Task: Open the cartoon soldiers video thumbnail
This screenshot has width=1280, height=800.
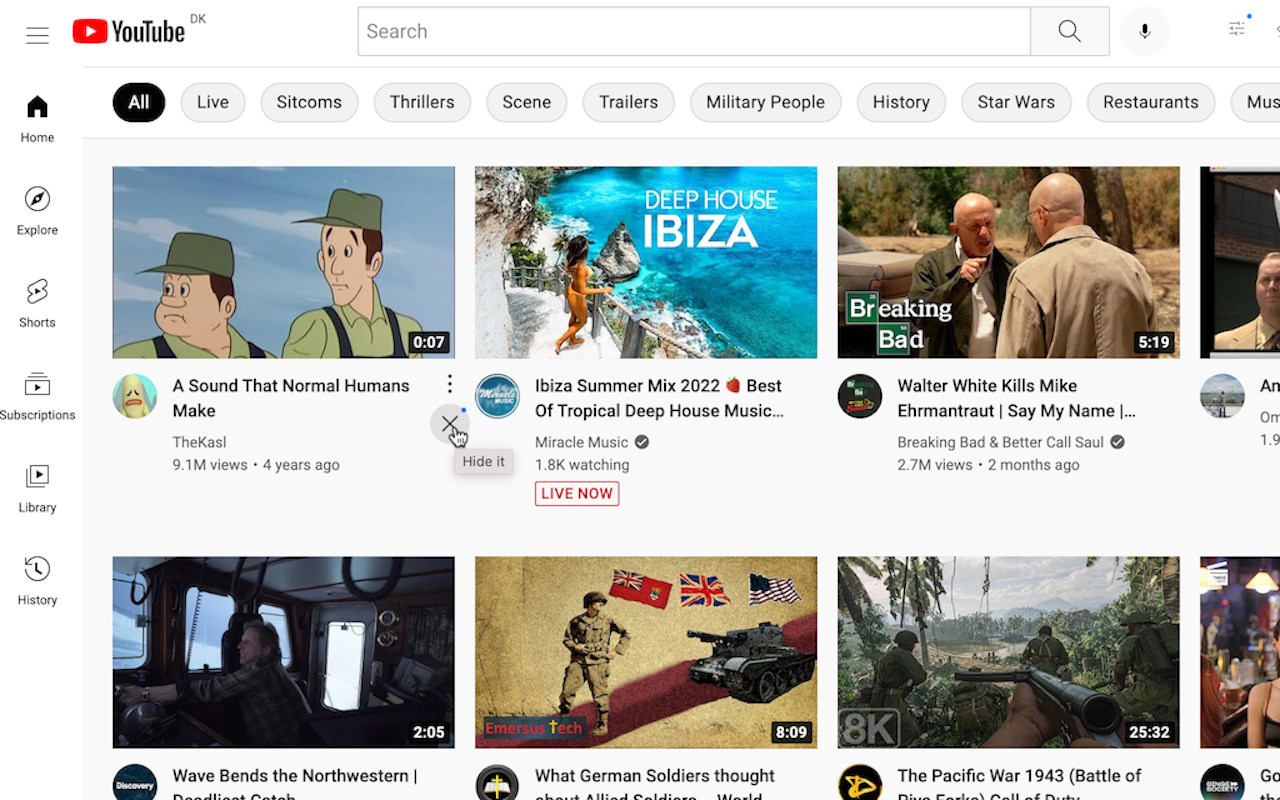Action: (x=284, y=262)
